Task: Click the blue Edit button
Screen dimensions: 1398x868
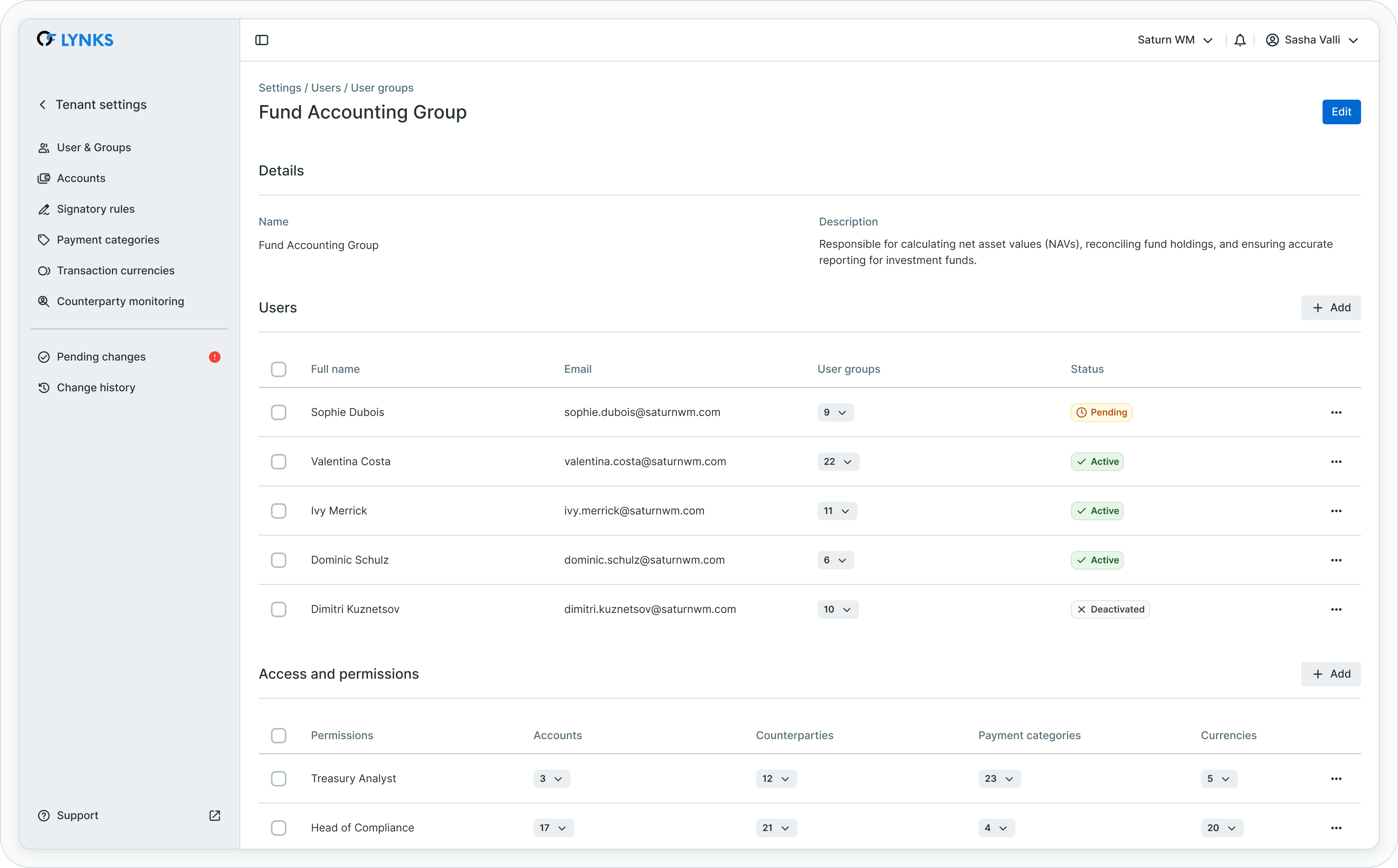Action: (x=1341, y=112)
